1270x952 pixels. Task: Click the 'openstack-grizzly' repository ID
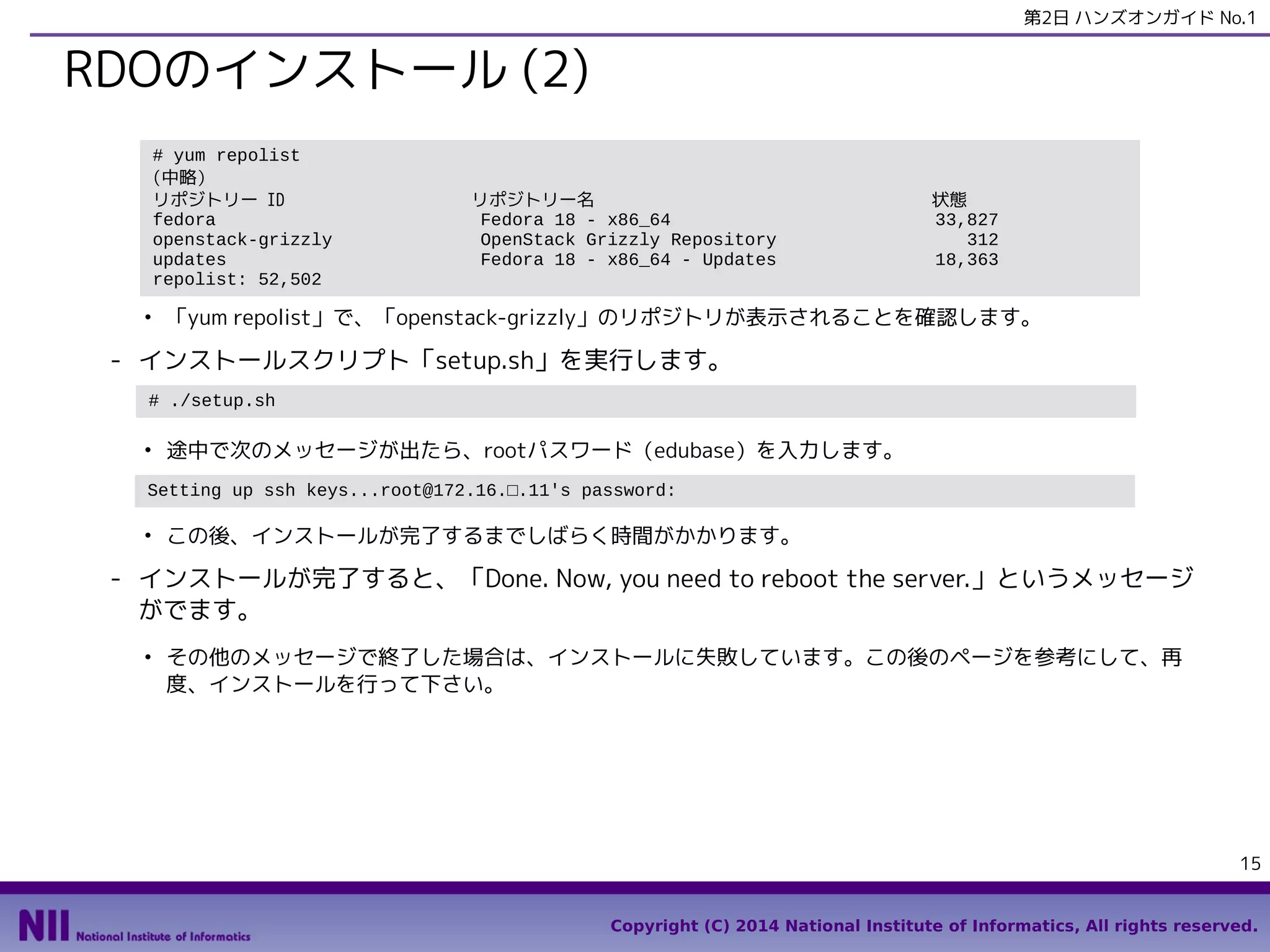pyautogui.click(x=242, y=240)
